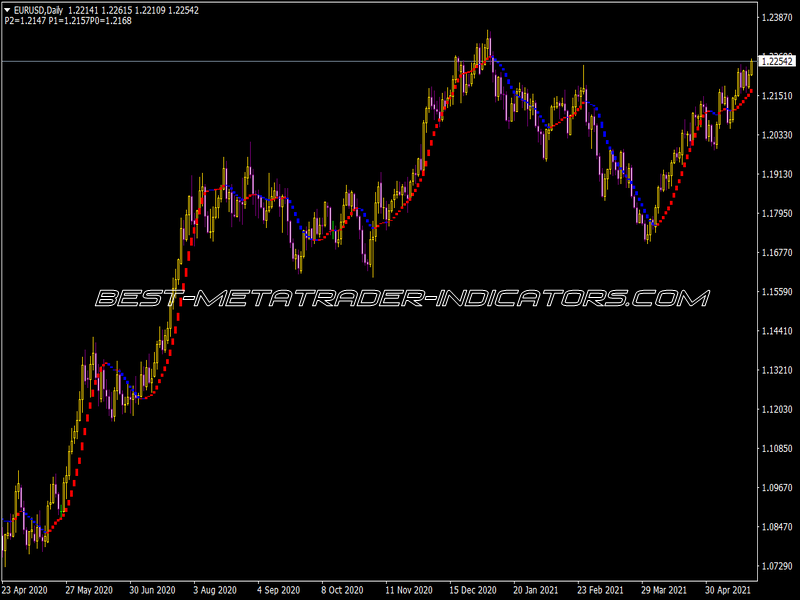Viewport: 800px width, 600px height.
Task: Click the EURUSD,Daily symbol title
Action: pyautogui.click(x=39, y=10)
